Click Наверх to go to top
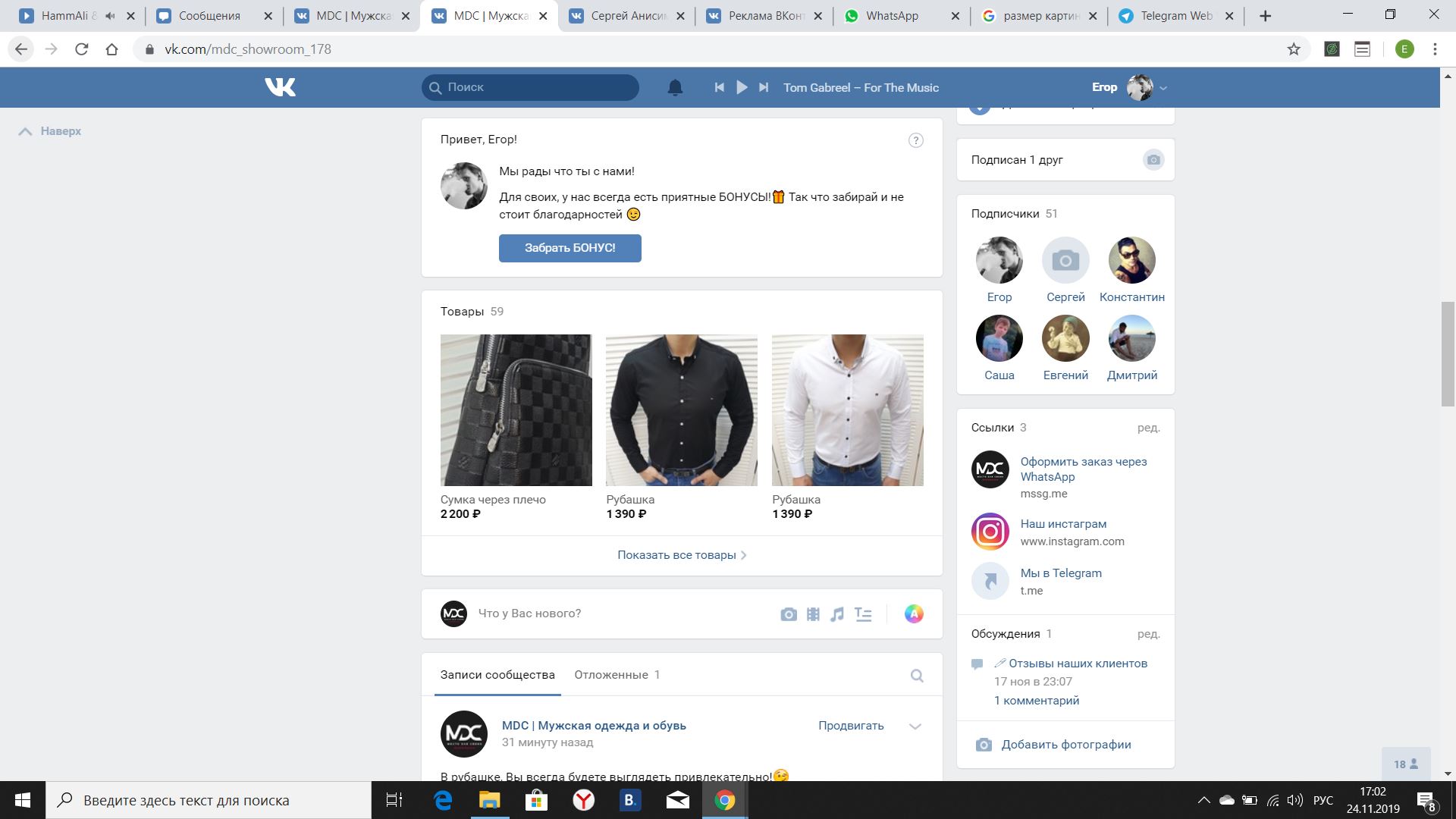1456x819 pixels. 50,131
